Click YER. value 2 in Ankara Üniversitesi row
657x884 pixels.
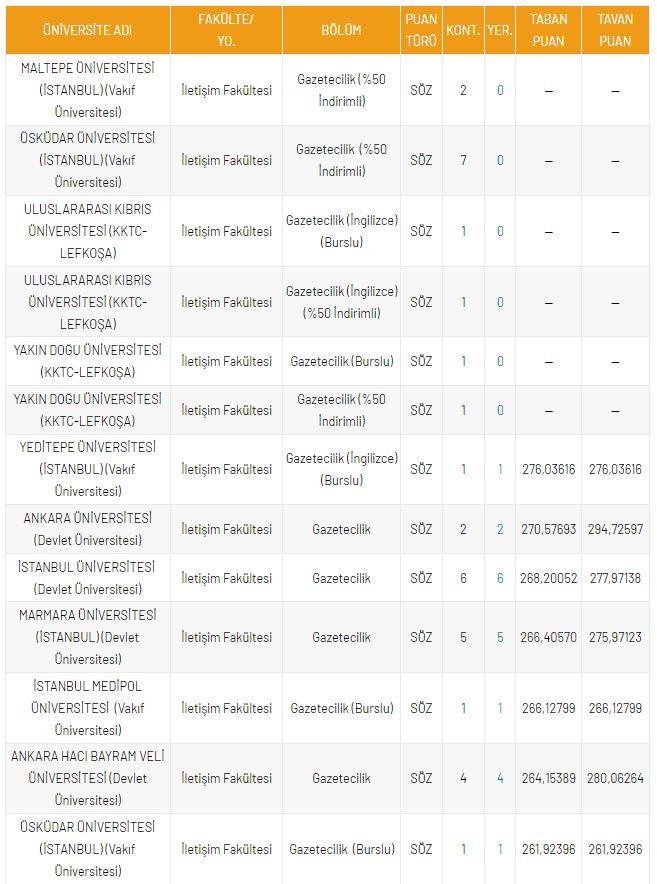tap(500, 529)
